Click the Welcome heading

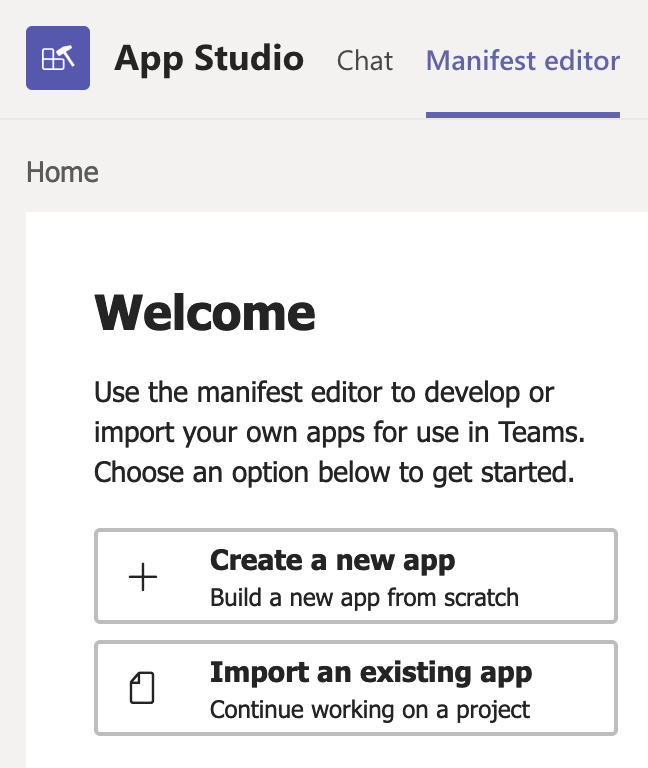[205, 313]
